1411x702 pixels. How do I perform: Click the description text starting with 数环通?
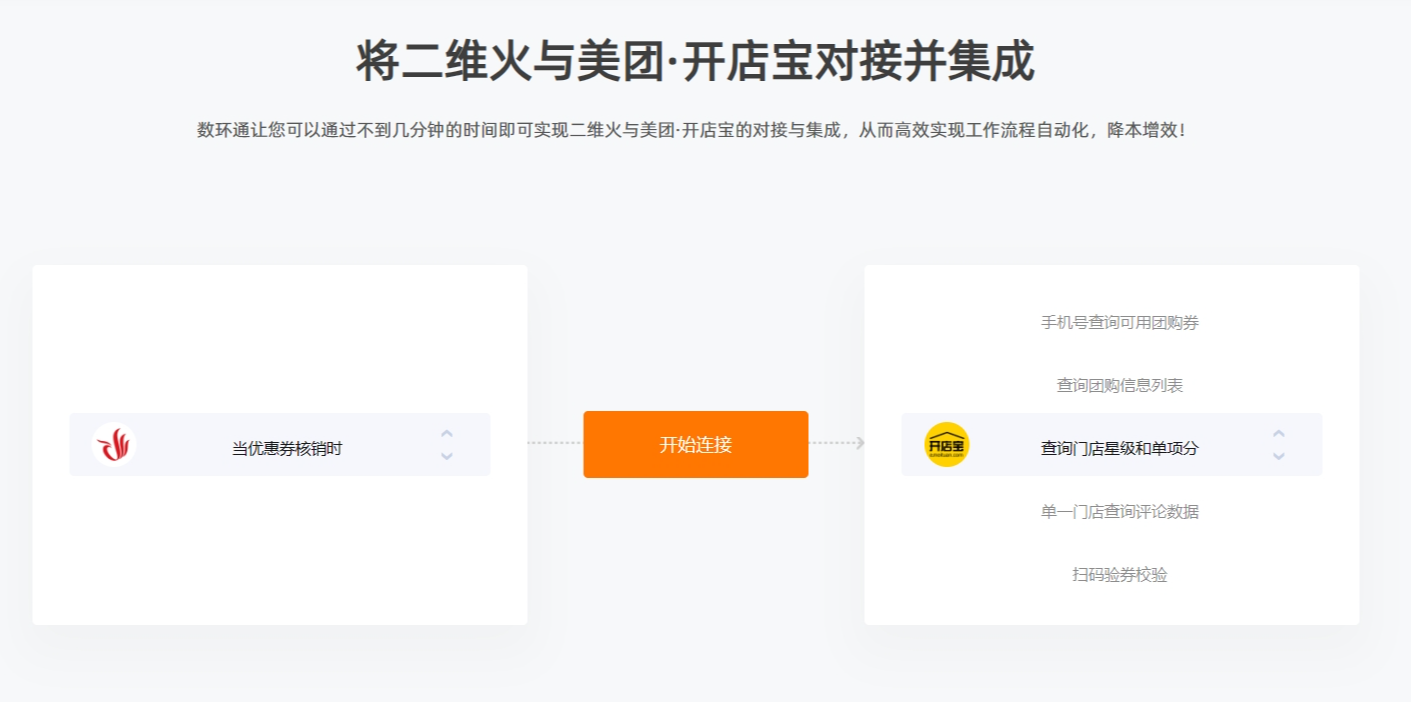coord(692,130)
